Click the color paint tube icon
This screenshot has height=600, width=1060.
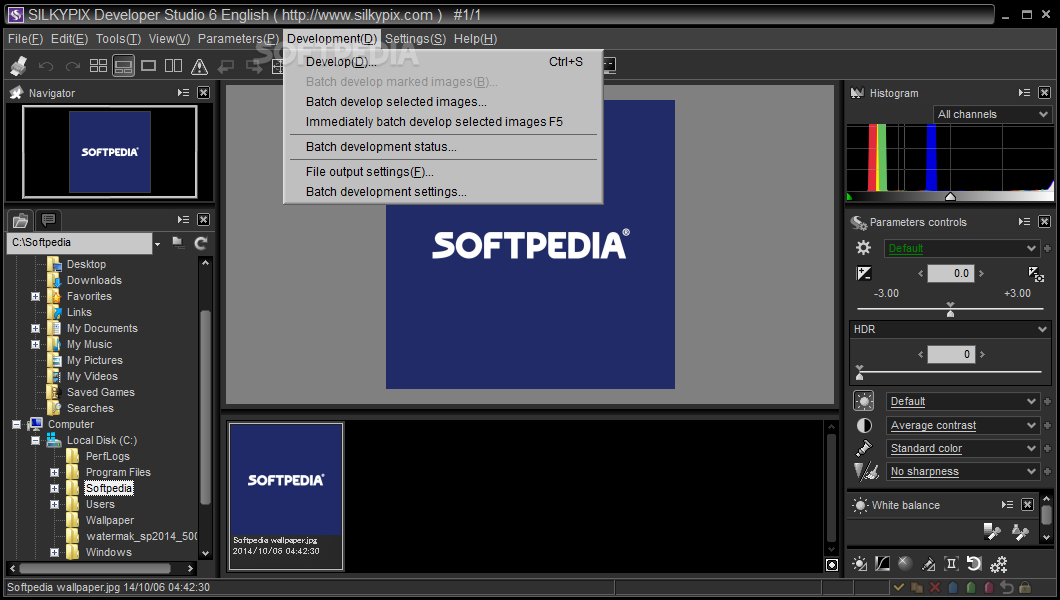pyautogui.click(x=864, y=448)
